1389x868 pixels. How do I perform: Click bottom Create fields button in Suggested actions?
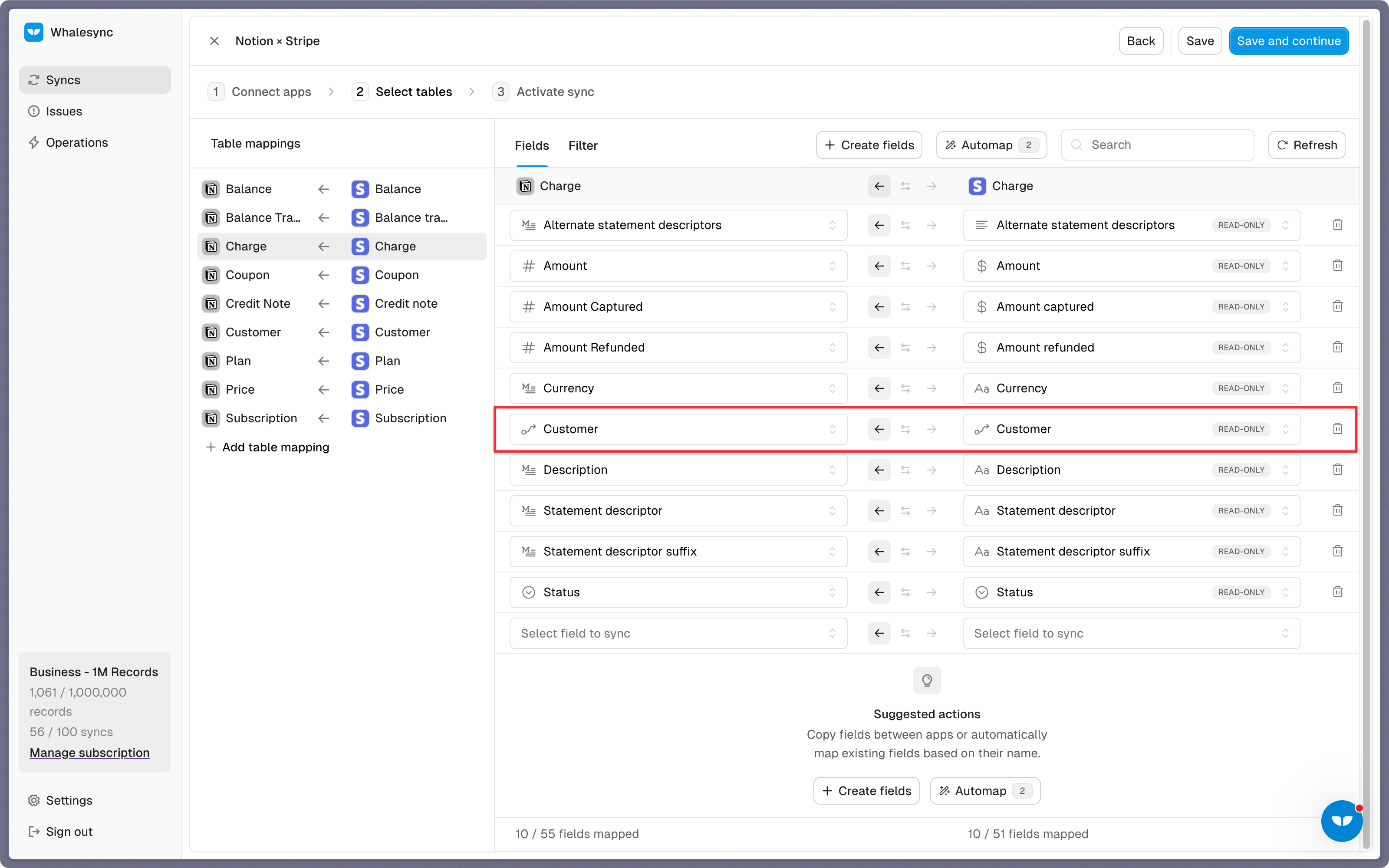(x=866, y=790)
